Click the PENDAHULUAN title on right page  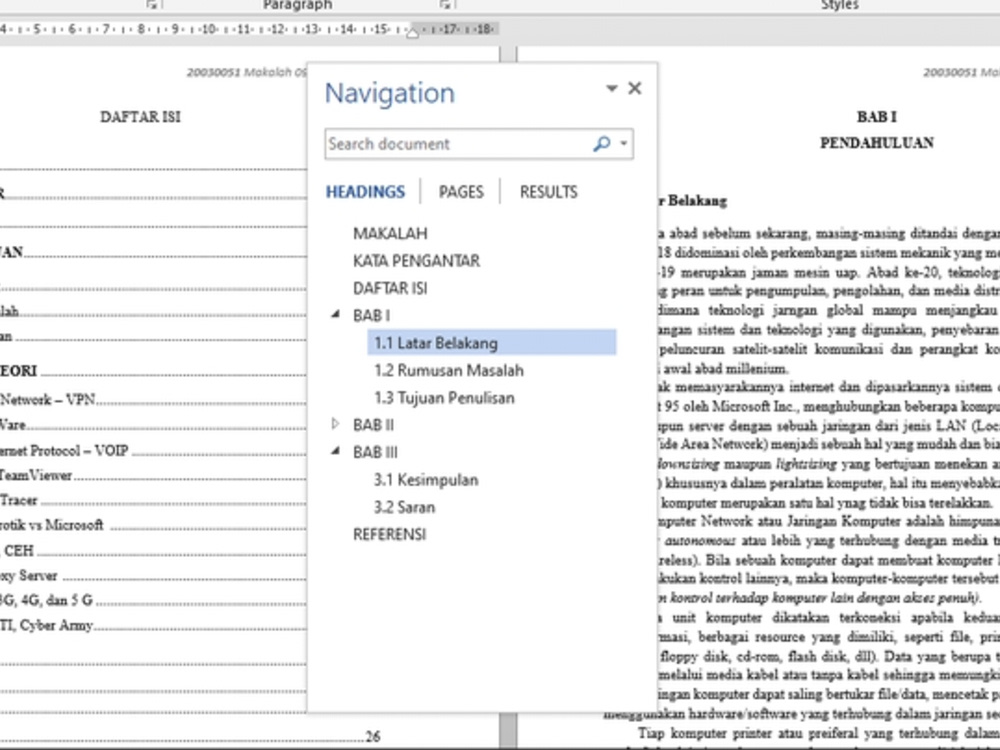(876, 143)
